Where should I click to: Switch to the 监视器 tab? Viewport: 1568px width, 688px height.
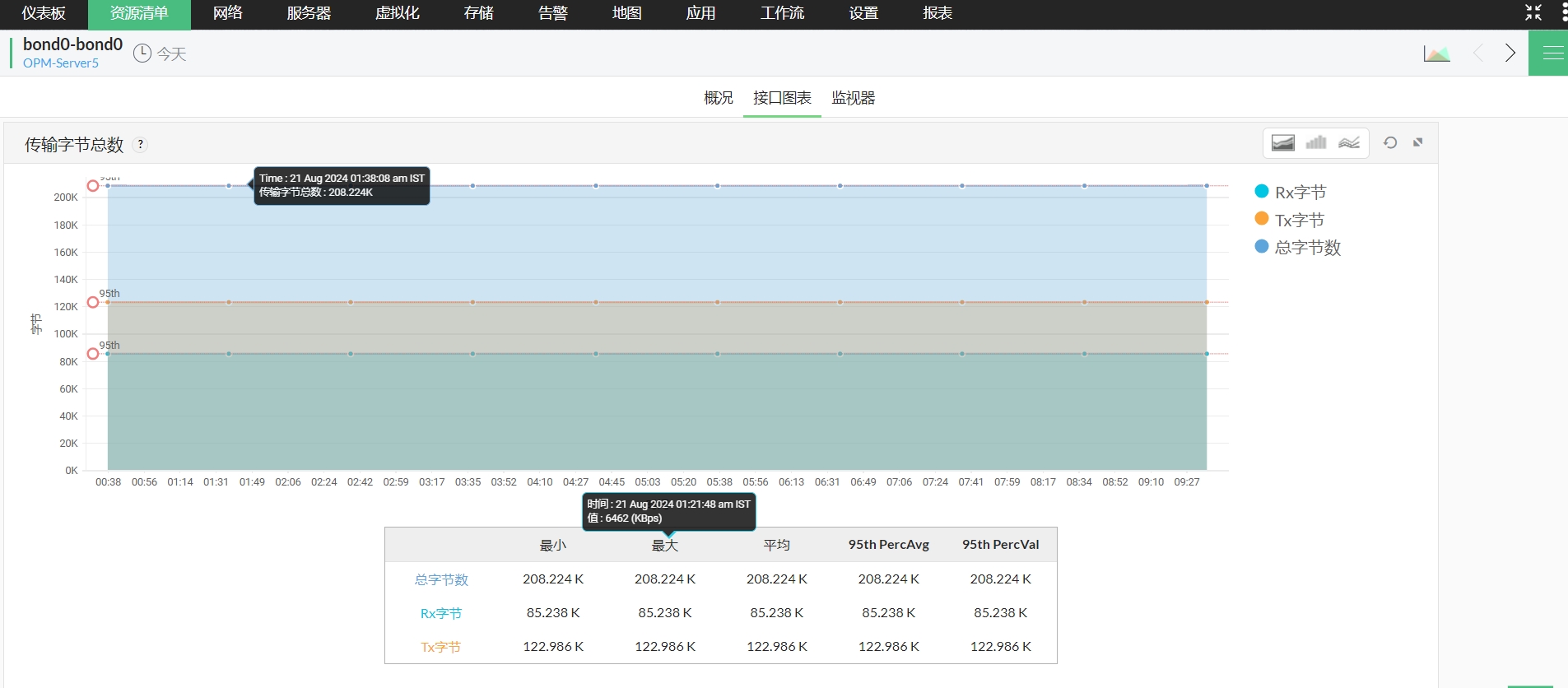[x=853, y=98]
